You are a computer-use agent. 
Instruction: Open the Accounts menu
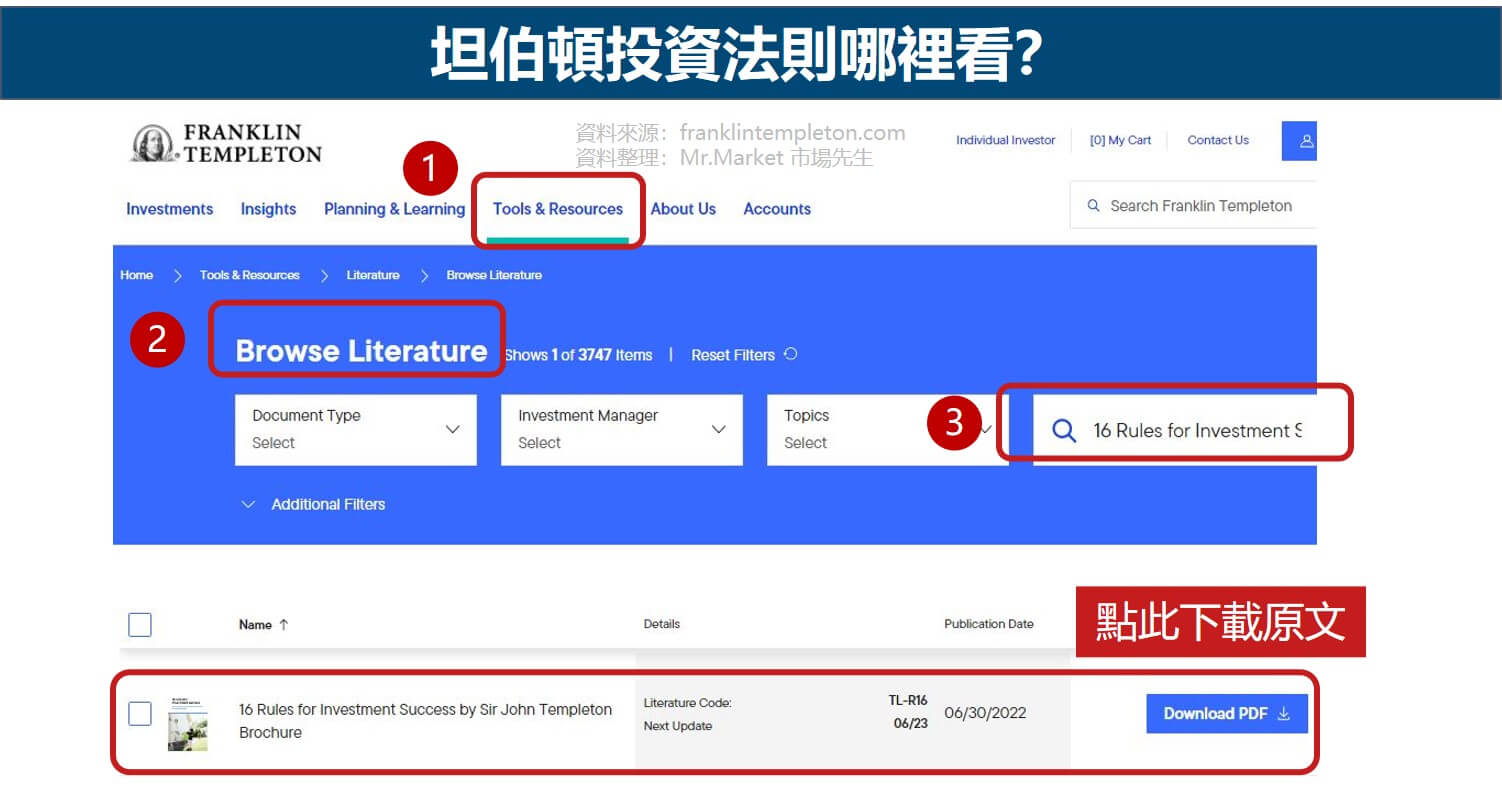point(777,209)
